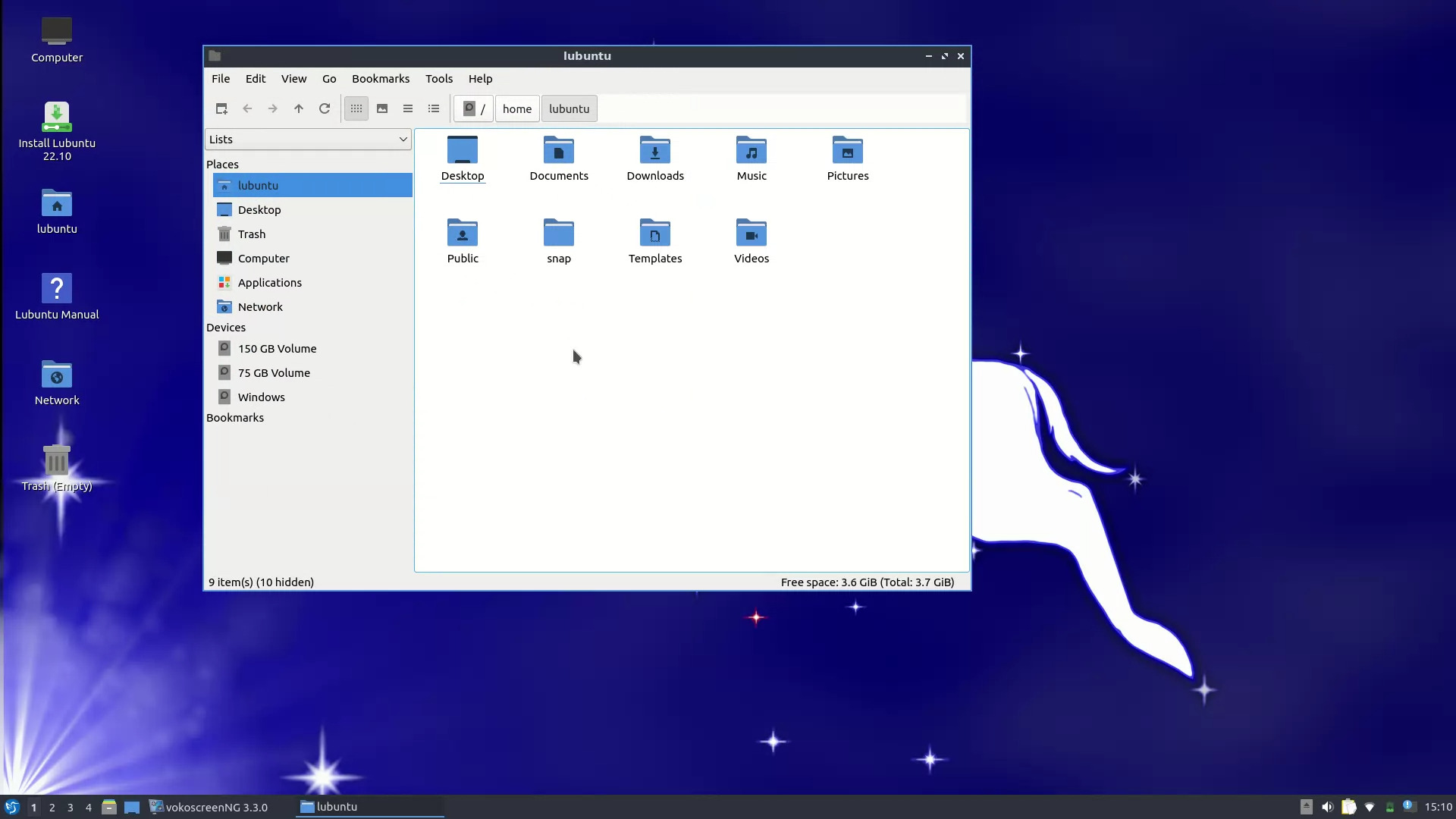Open the Tools menu
This screenshot has width=1456, height=819.
439,78
